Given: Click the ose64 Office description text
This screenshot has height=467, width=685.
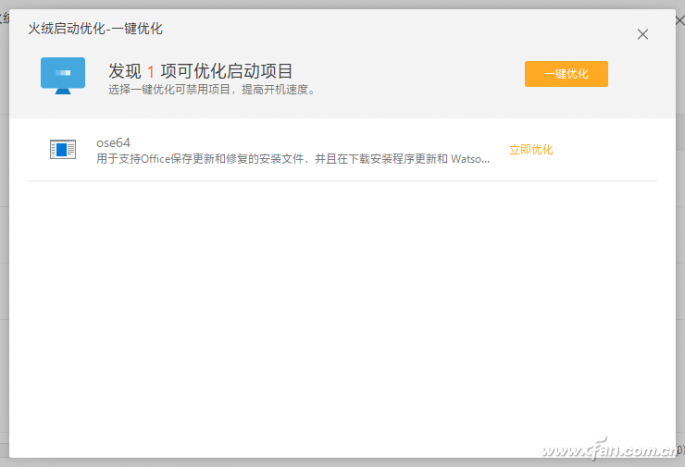Looking at the screenshot, I should pyautogui.click(x=293, y=159).
